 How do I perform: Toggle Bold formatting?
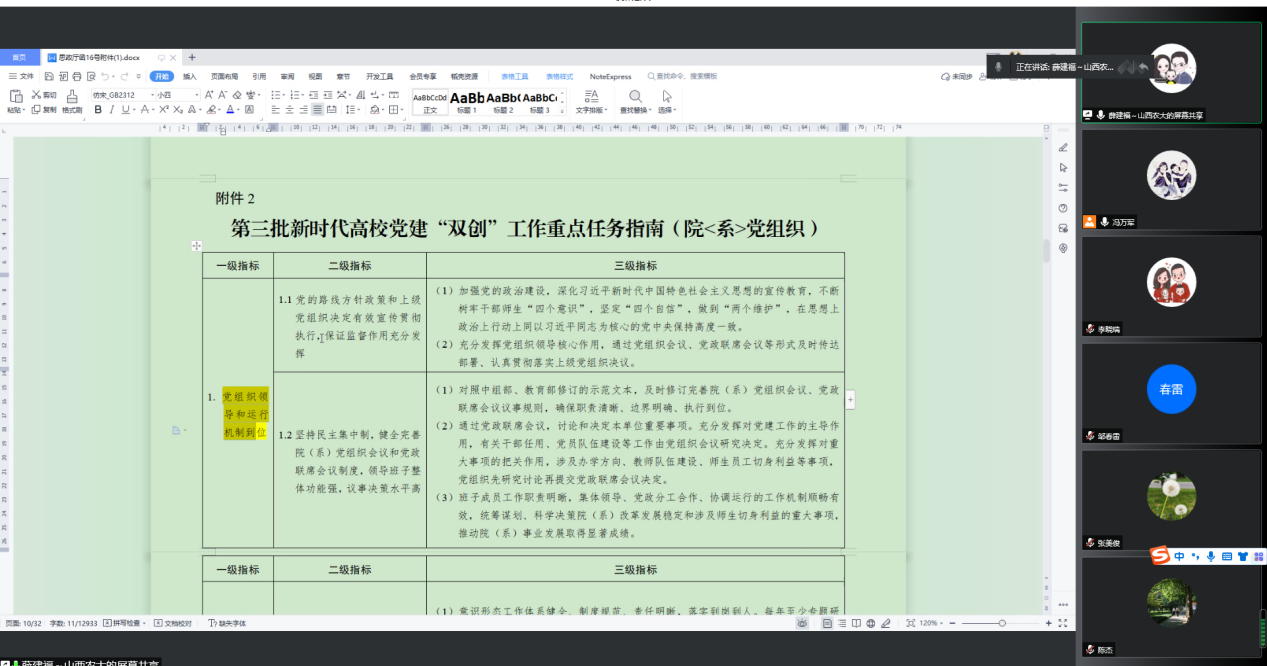pos(99,110)
